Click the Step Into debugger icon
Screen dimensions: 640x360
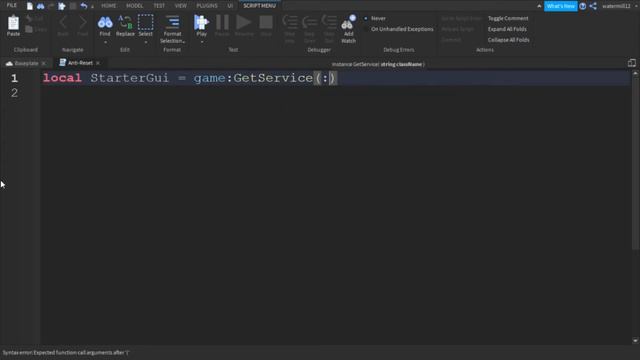pyautogui.click(x=290, y=22)
